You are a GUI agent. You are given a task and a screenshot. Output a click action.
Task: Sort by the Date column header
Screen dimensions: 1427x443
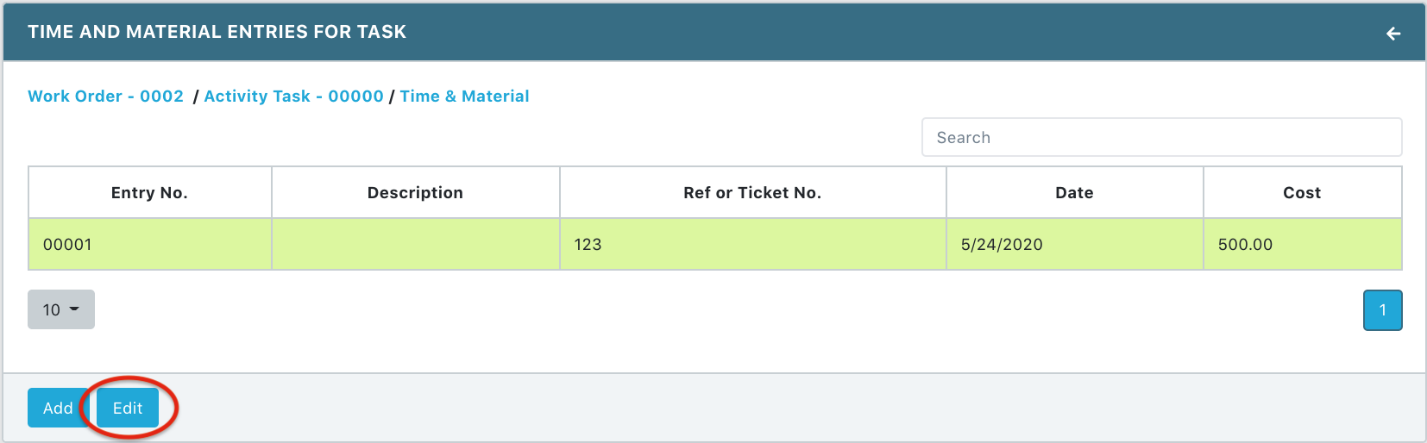[x=1074, y=192]
